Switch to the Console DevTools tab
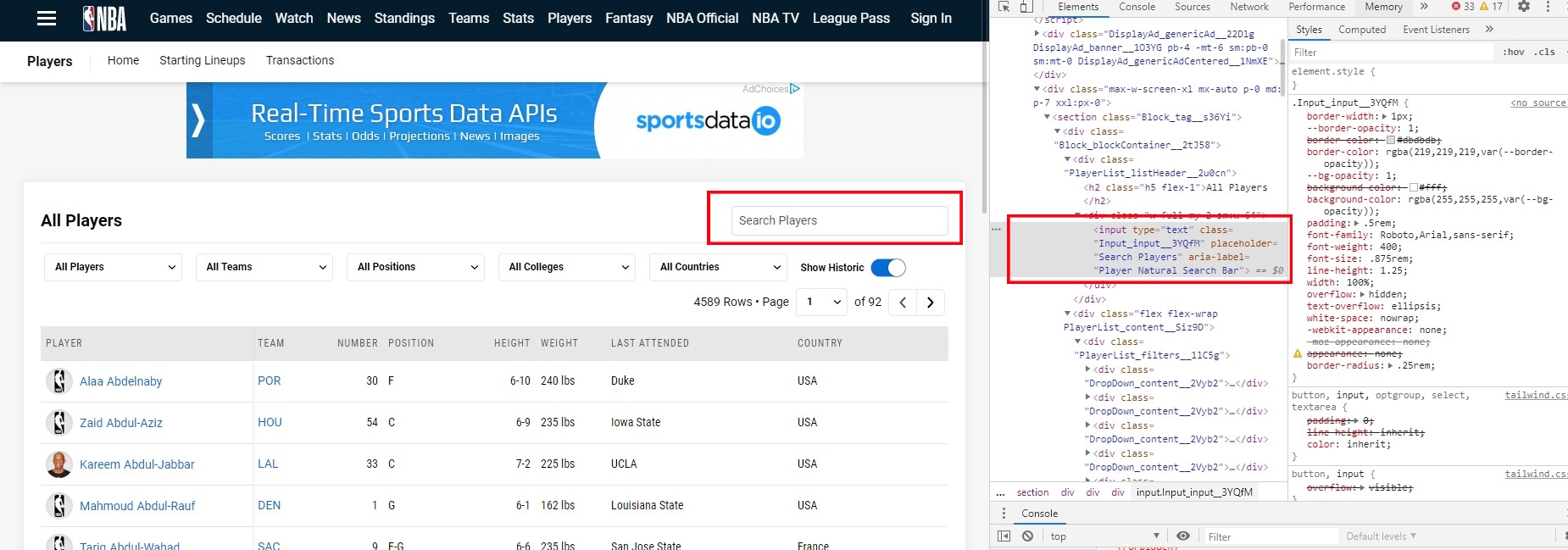The height and width of the screenshot is (550, 1568). click(x=1137, y=7)
